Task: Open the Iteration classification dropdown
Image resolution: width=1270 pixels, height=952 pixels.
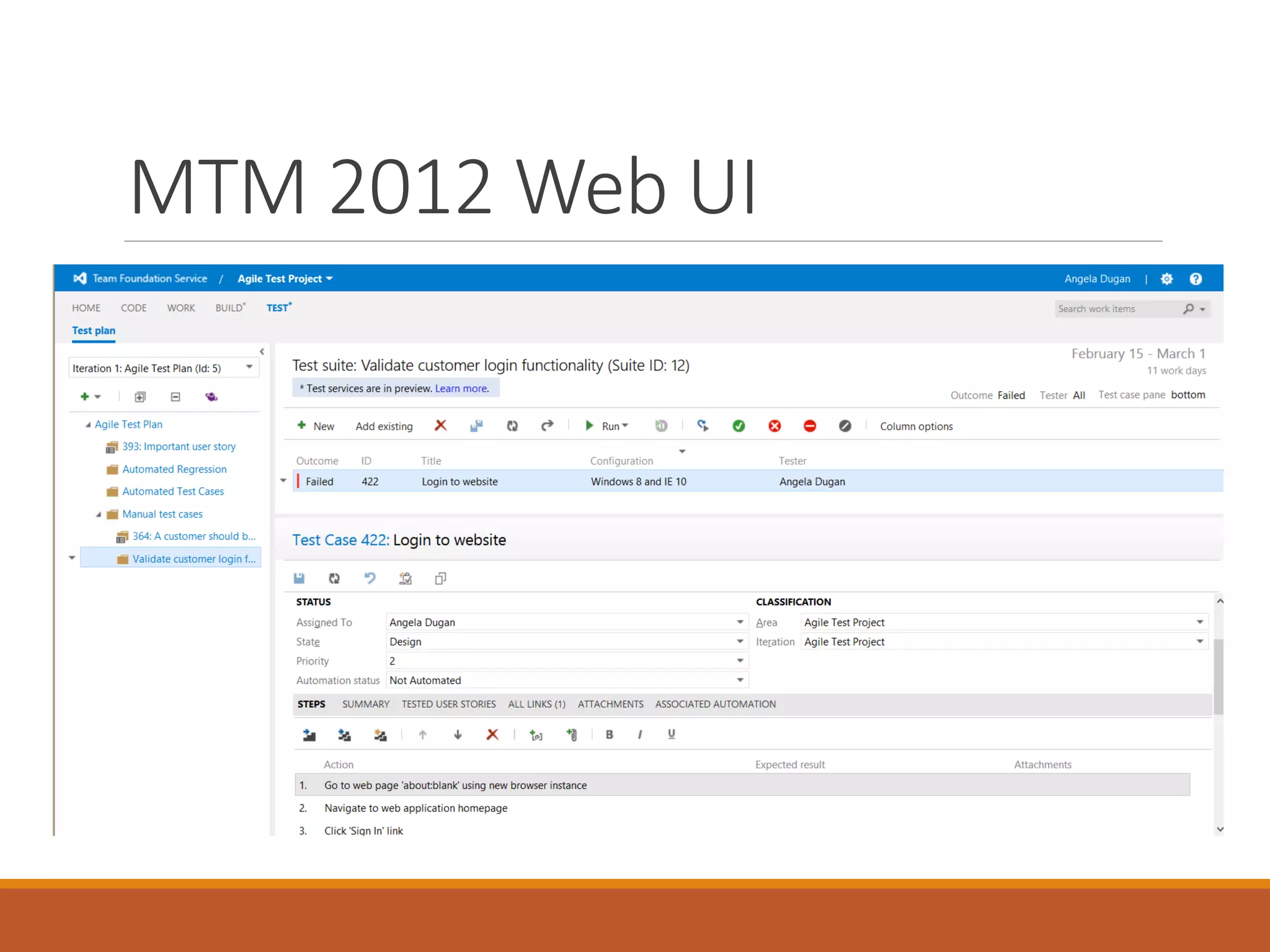Action: pos(1200,641)
